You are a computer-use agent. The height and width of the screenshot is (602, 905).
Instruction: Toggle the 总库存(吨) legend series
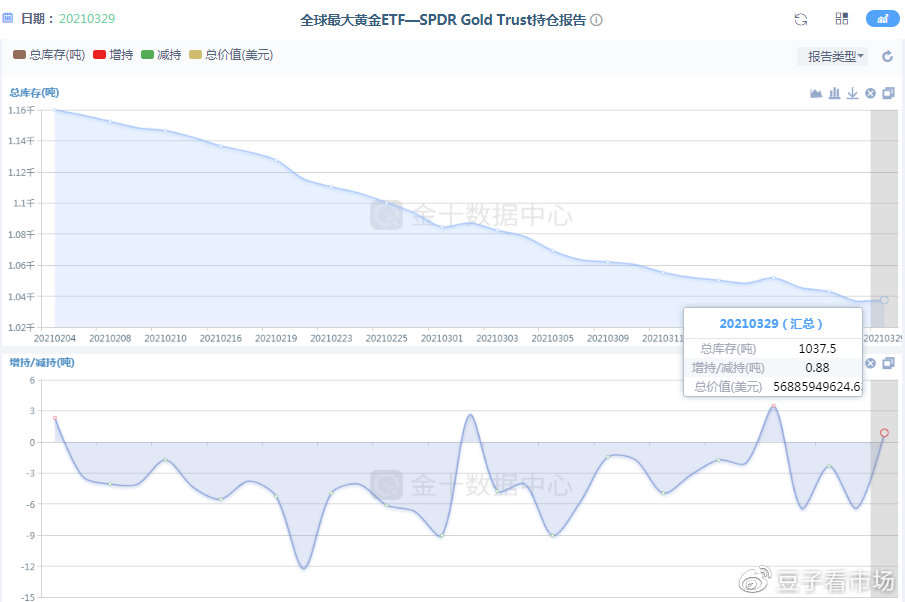click(49, 55)
